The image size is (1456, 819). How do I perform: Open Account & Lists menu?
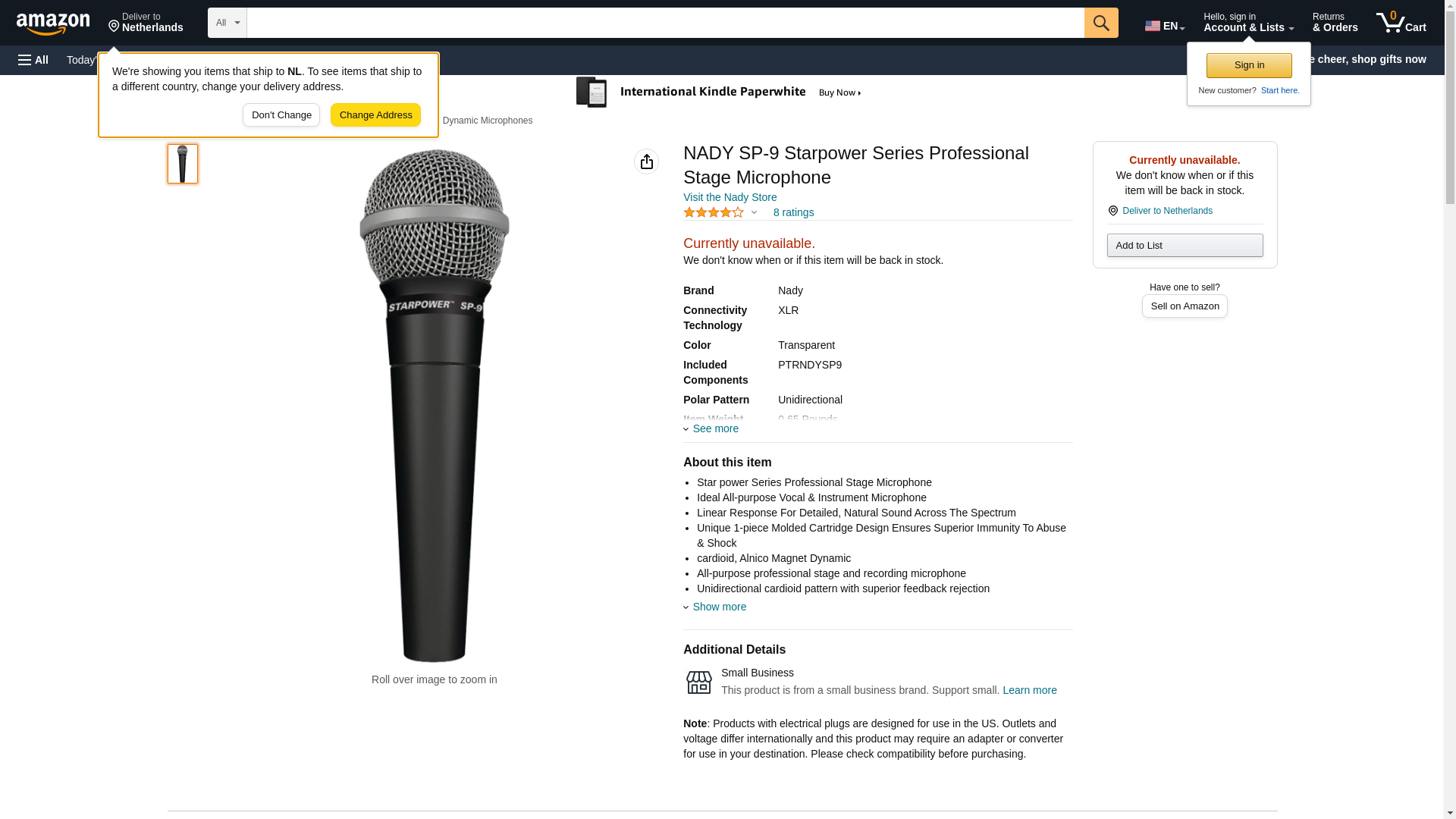pos(1248,23)
